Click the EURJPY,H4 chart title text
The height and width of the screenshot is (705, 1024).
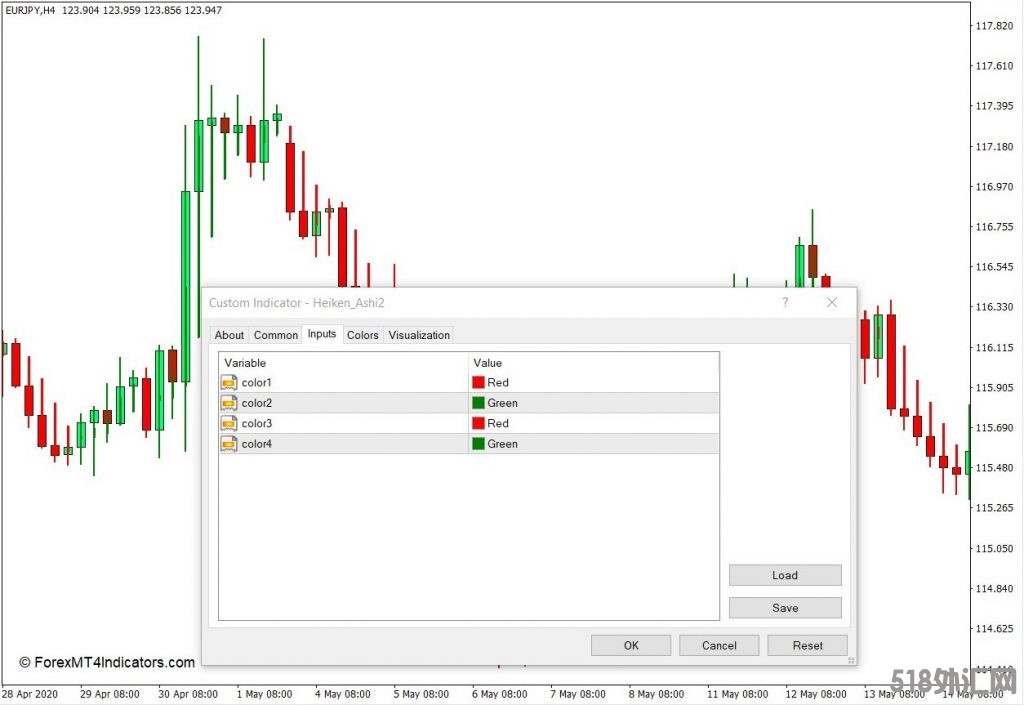click(30, 10)
